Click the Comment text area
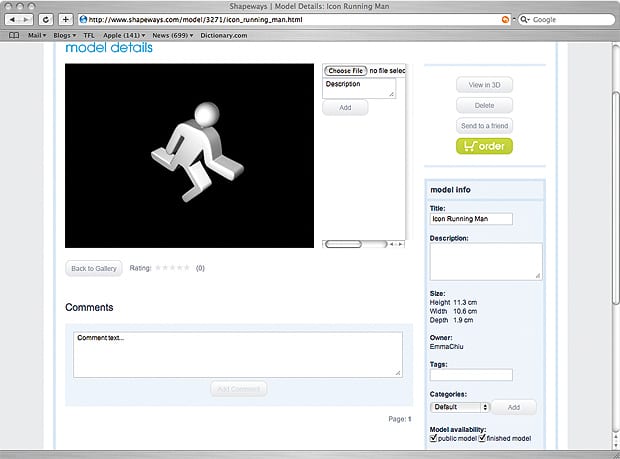620x459 pixels. click(238, 355)
